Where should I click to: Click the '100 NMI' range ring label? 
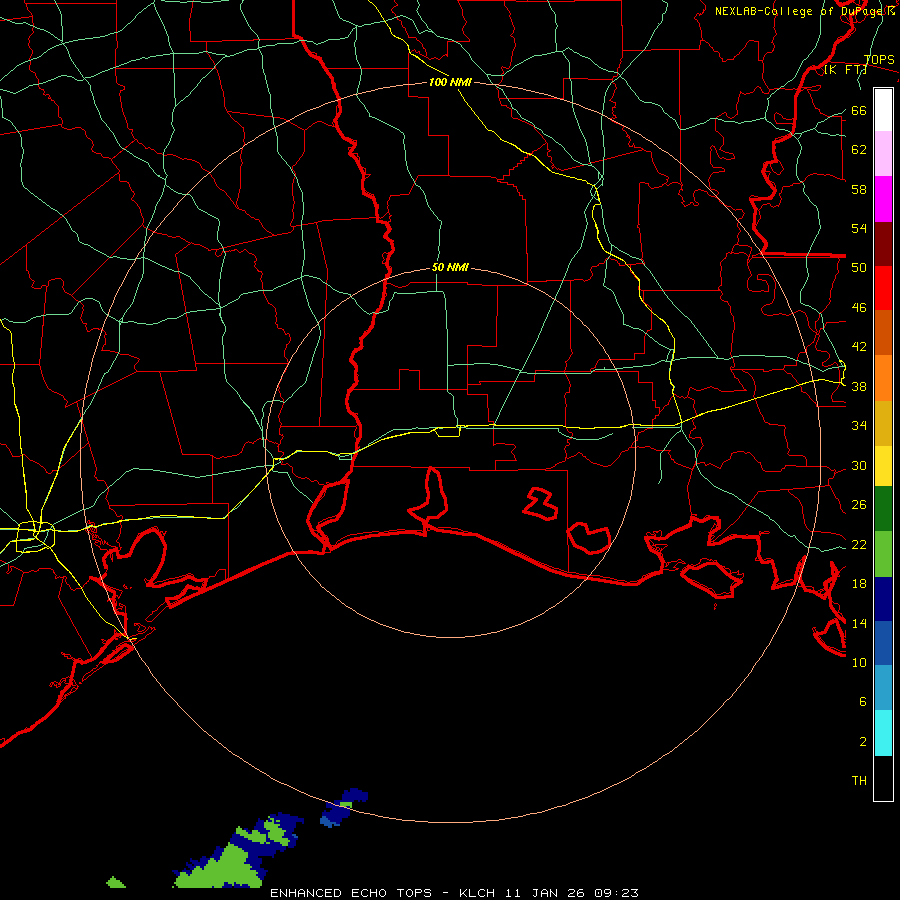click(x=450, y=82)
